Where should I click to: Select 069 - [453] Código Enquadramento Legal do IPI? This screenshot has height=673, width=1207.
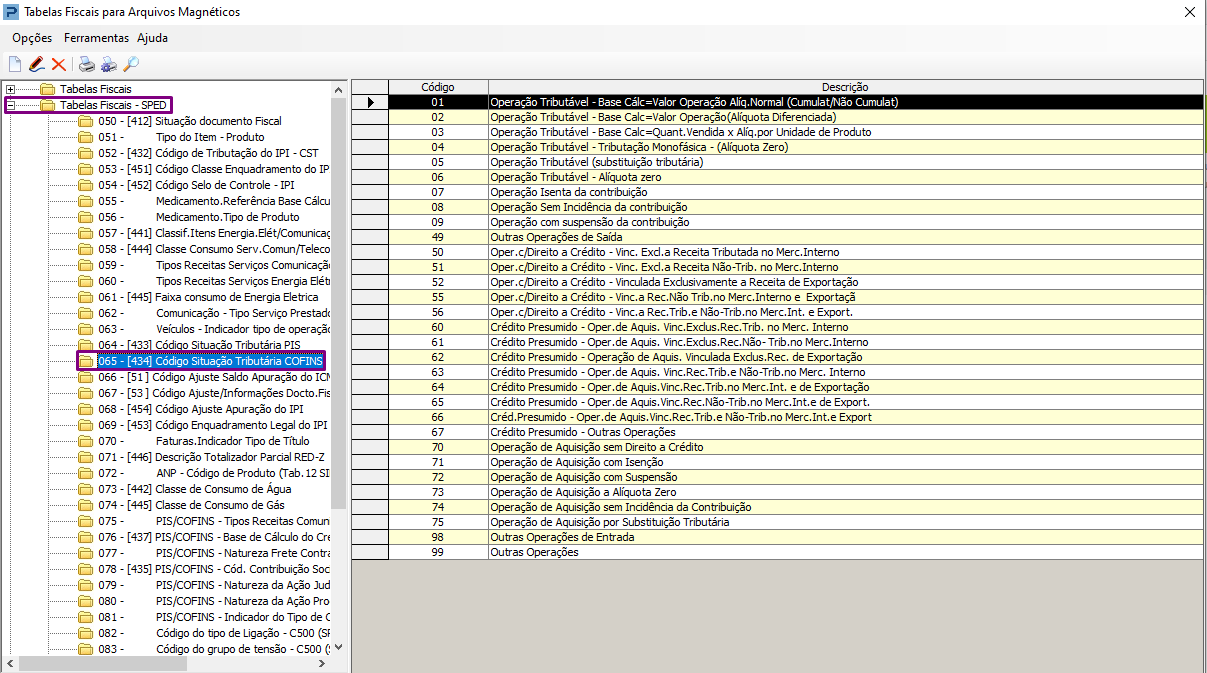tap(213, 425)
